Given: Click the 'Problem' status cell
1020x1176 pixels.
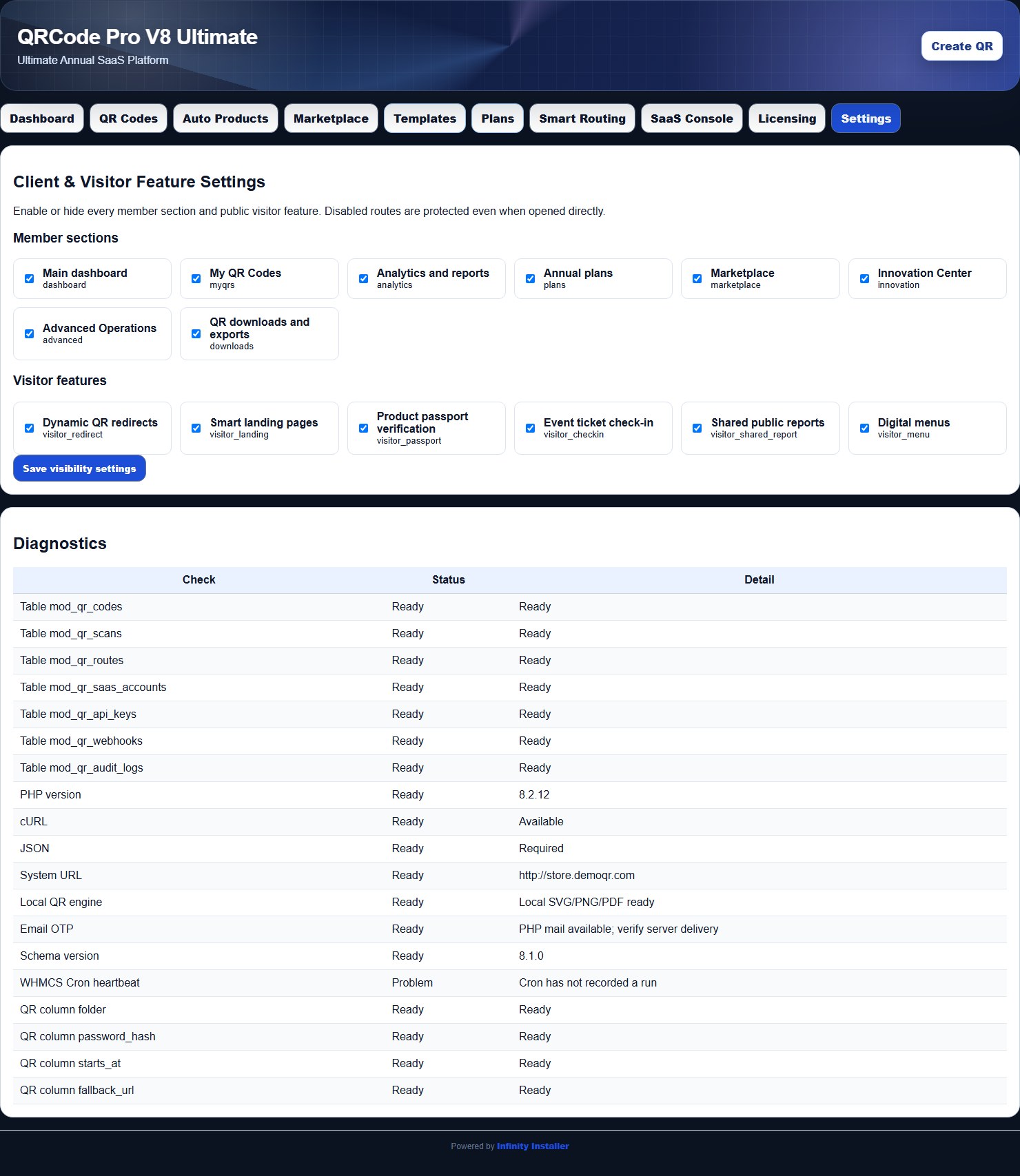Looking at the screenshot, I should point(412,982).
